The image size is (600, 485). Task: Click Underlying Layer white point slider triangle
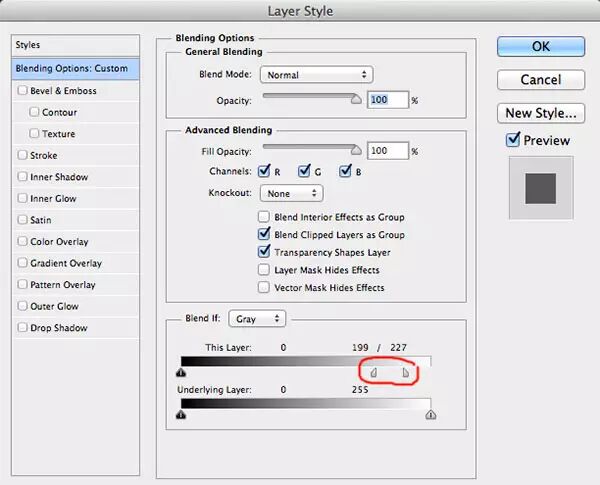[431, 414]
